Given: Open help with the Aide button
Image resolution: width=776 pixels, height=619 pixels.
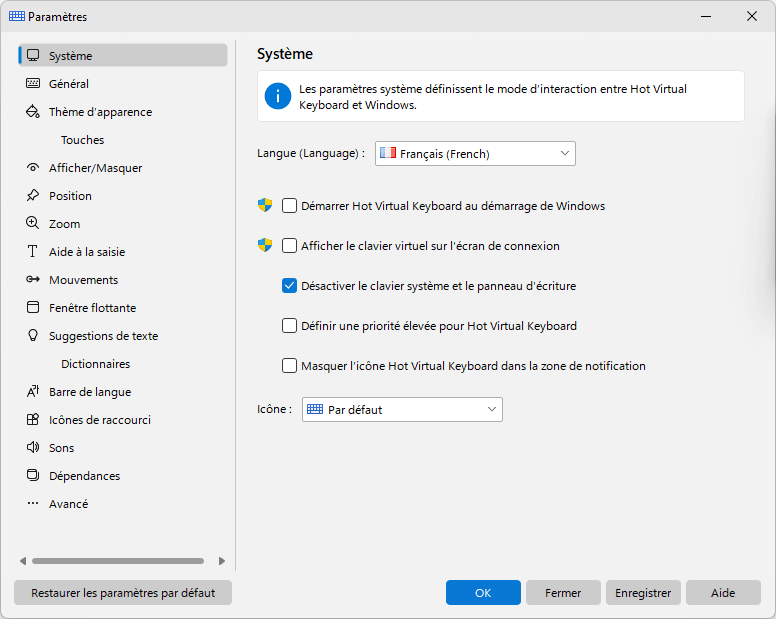Looking at the screenshot, I should coord(723,592).
